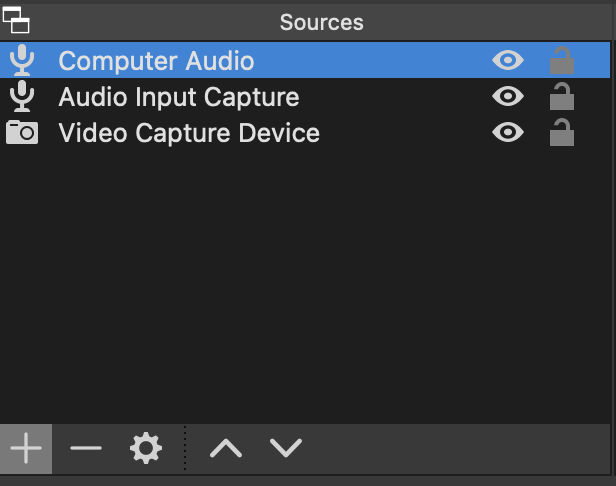This screenshot has width=616, height=486.
Task: Click the Sources dock float icon
Action: coord(16,20)
